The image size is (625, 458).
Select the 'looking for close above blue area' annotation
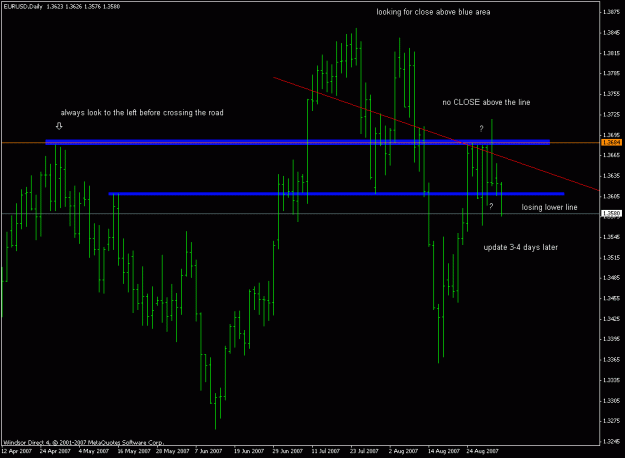pyautogui.click(x=433, y=12)
